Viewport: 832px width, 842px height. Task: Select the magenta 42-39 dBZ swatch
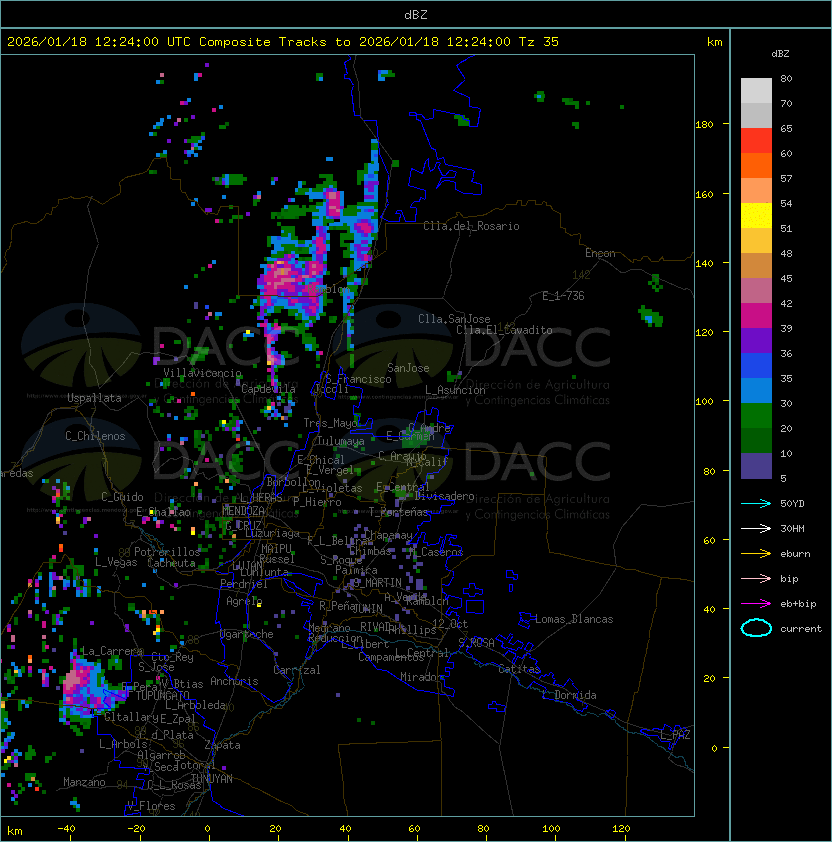(756, 315)
